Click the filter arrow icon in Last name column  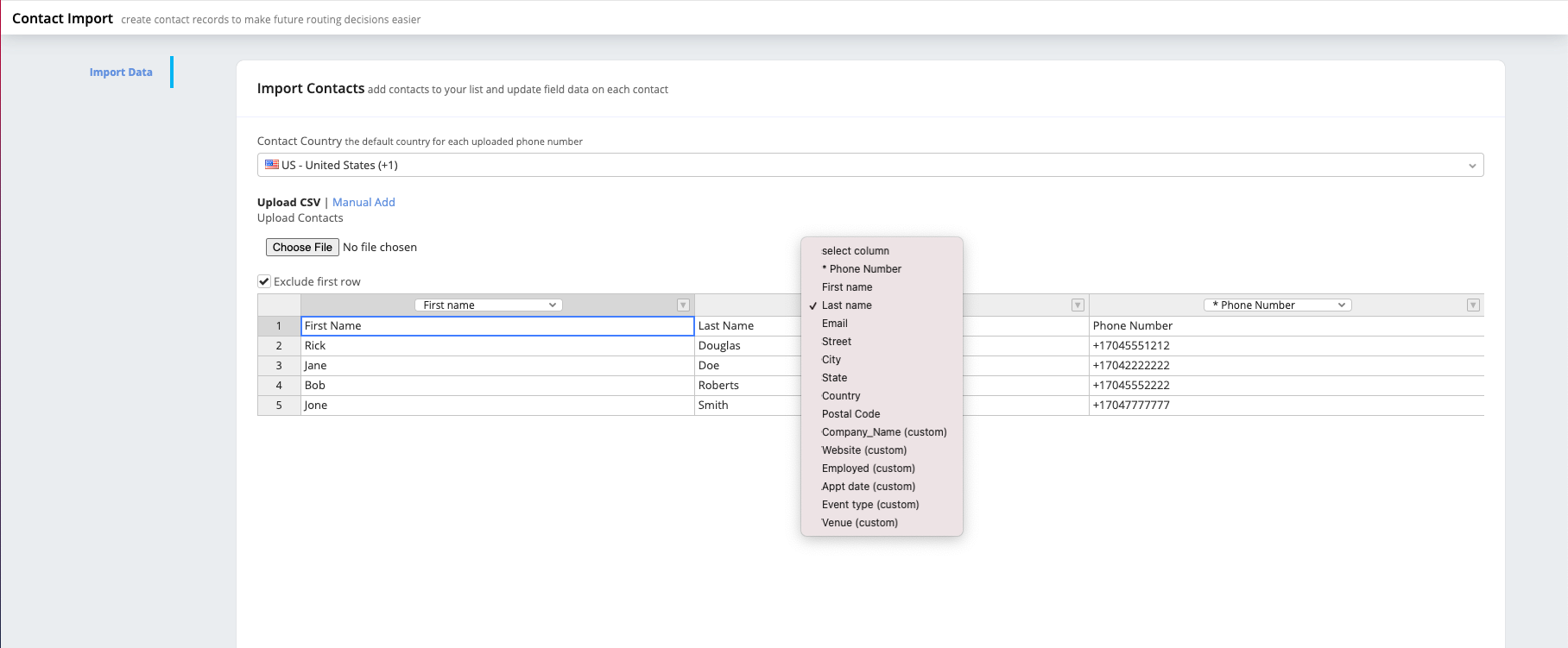click(x=1078, y=305)
